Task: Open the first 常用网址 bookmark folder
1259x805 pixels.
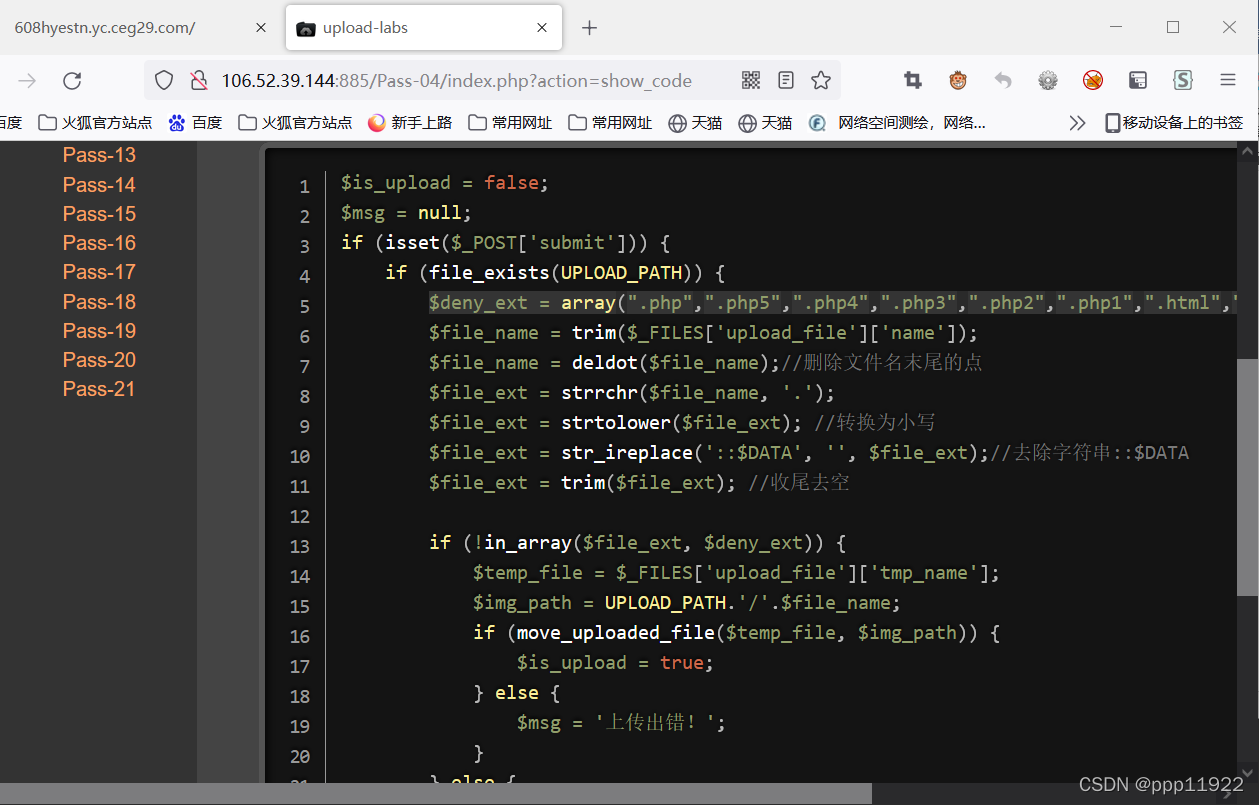Action: pos(510,123)
